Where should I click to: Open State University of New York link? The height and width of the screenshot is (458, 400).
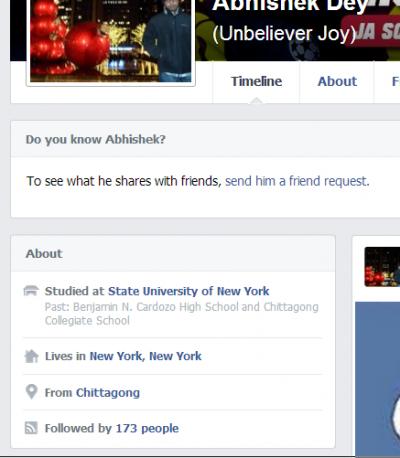189,291
